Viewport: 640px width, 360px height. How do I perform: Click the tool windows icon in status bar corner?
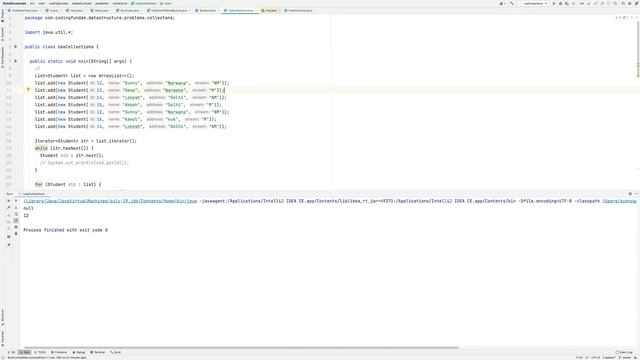(x=2, y=358)
